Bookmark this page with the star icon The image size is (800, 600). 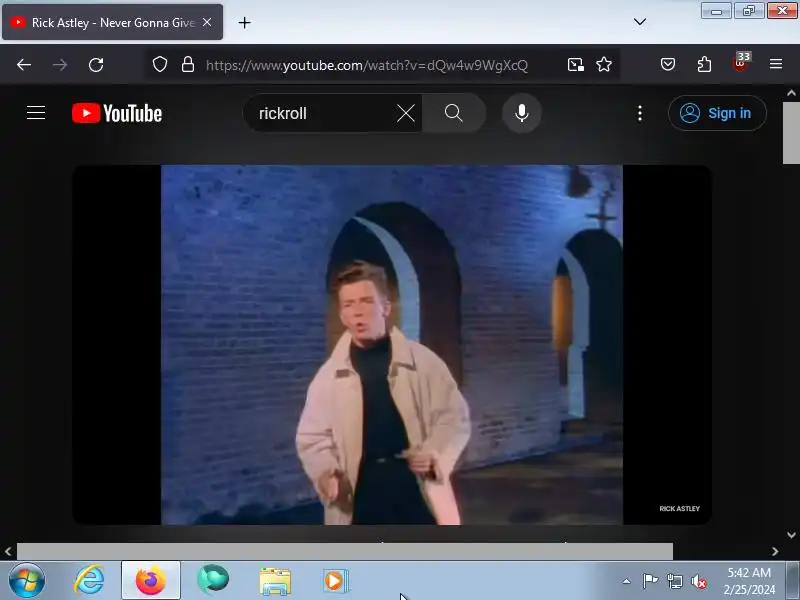click(x=604, y=64)
